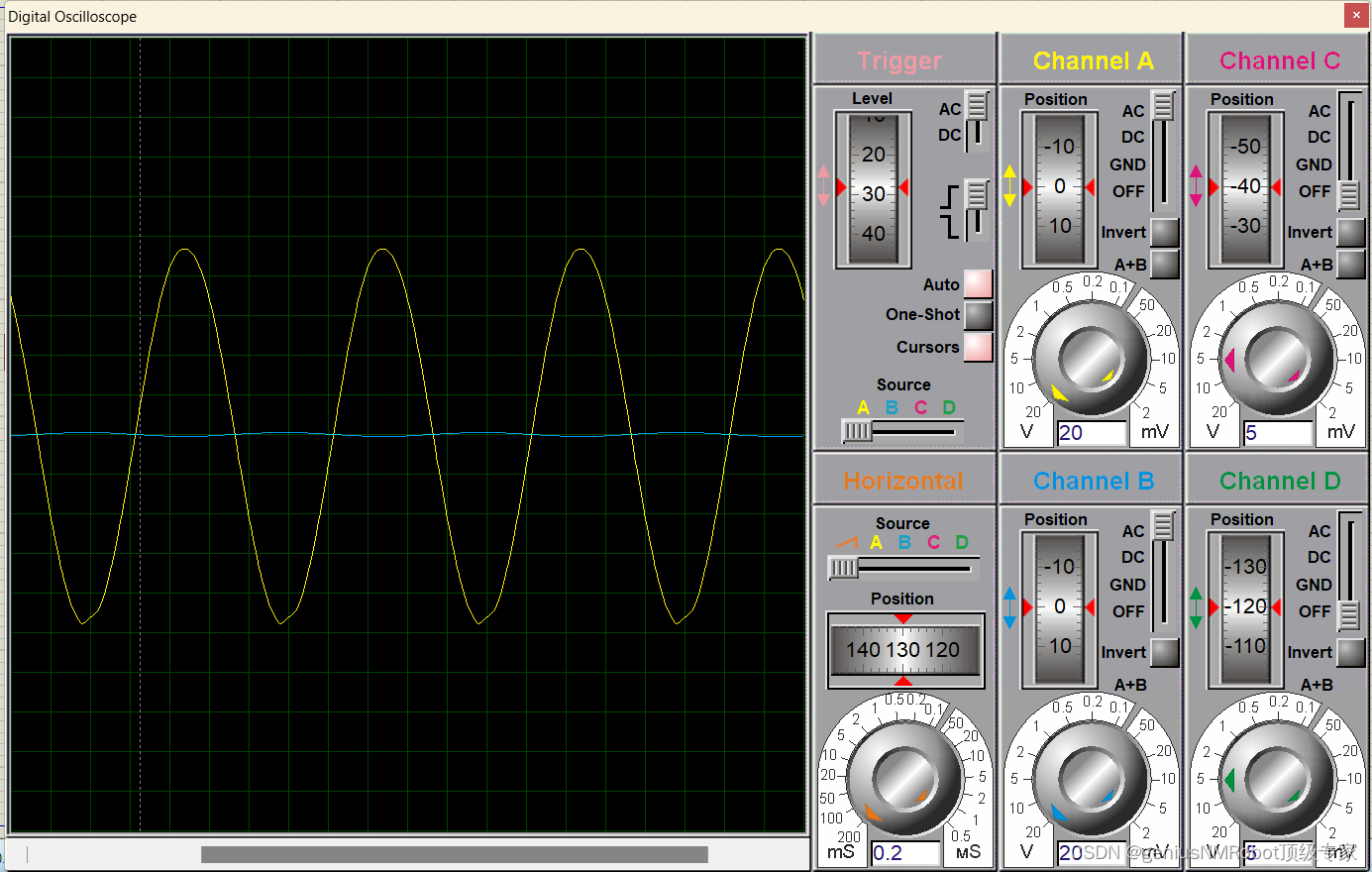
Task: Click Channel D volts/div rotary knob
Action: pyautogui.click(x=1276, y=779)
